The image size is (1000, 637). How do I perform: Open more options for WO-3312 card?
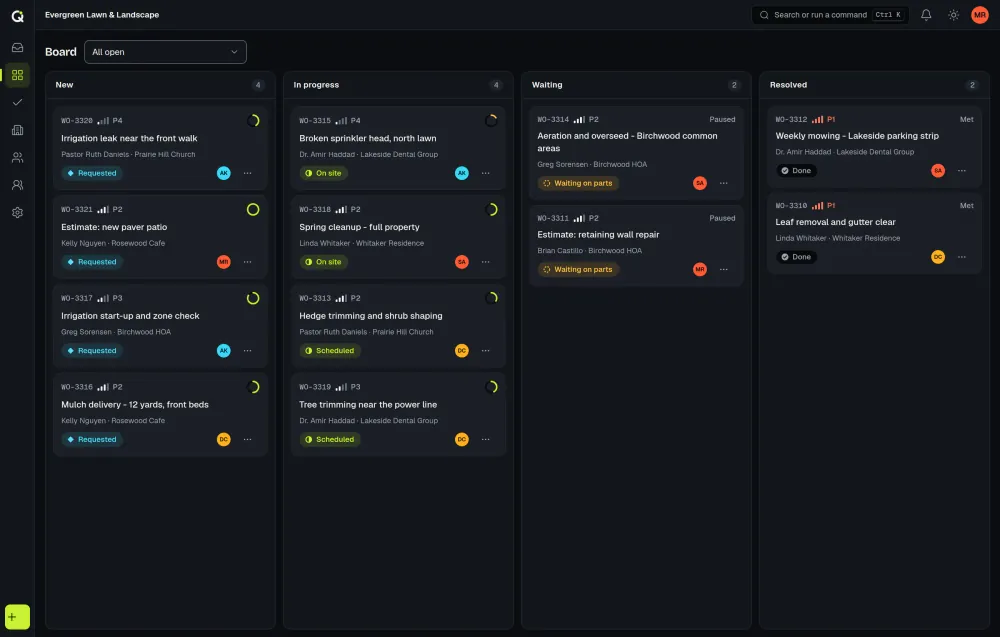click(962, 170)
